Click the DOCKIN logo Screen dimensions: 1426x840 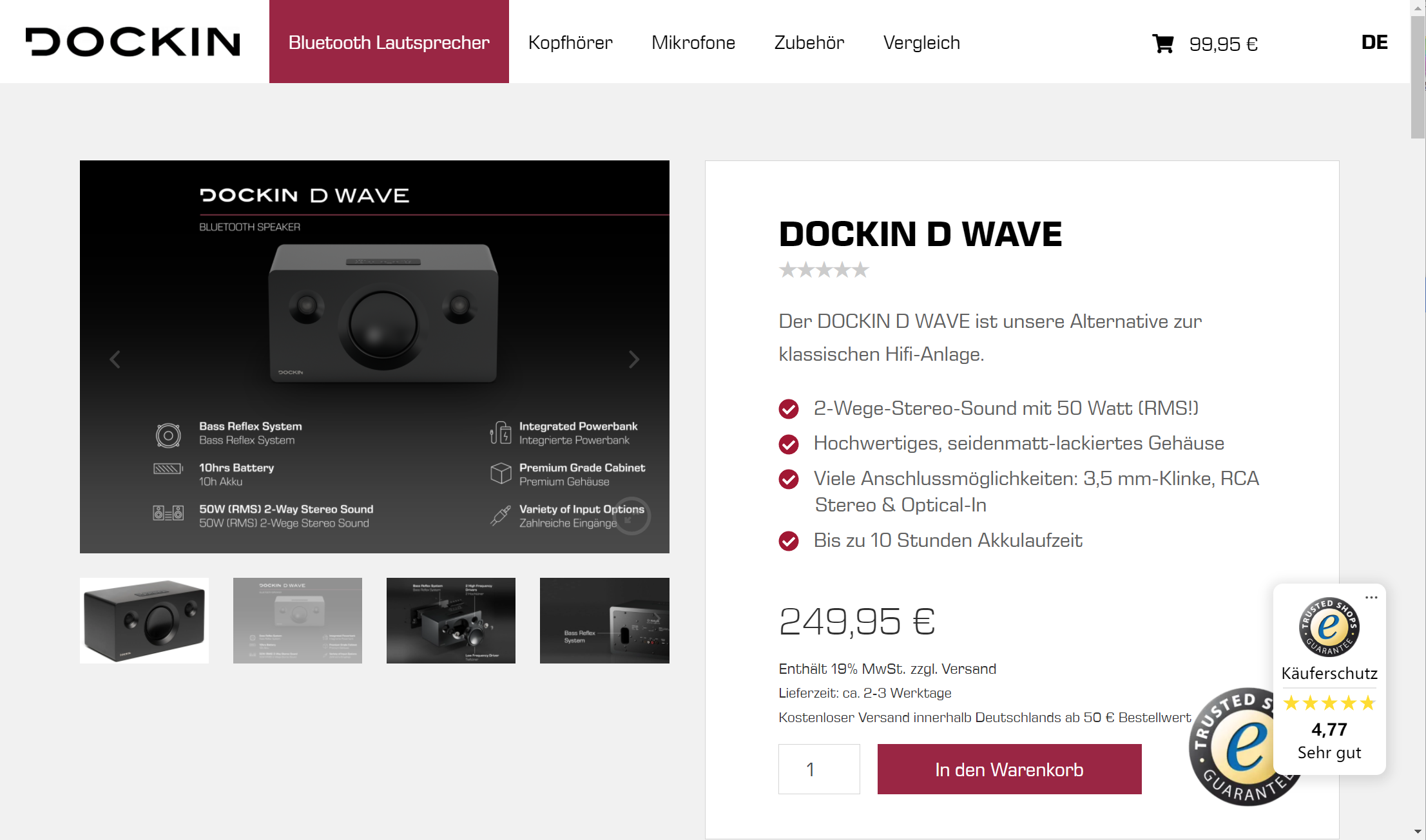coord(133,42)
